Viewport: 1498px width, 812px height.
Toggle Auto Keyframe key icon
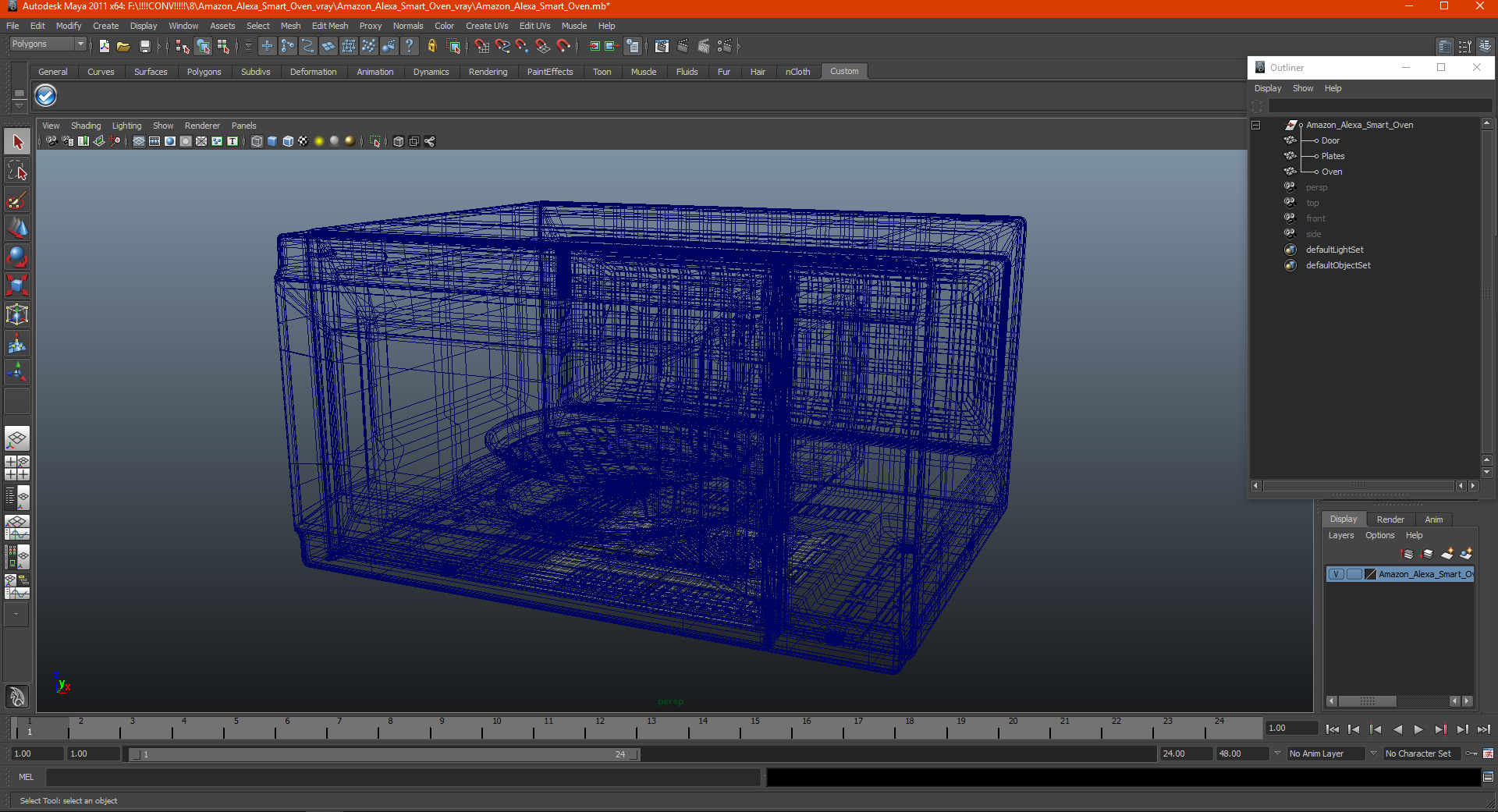point(1471,753)
